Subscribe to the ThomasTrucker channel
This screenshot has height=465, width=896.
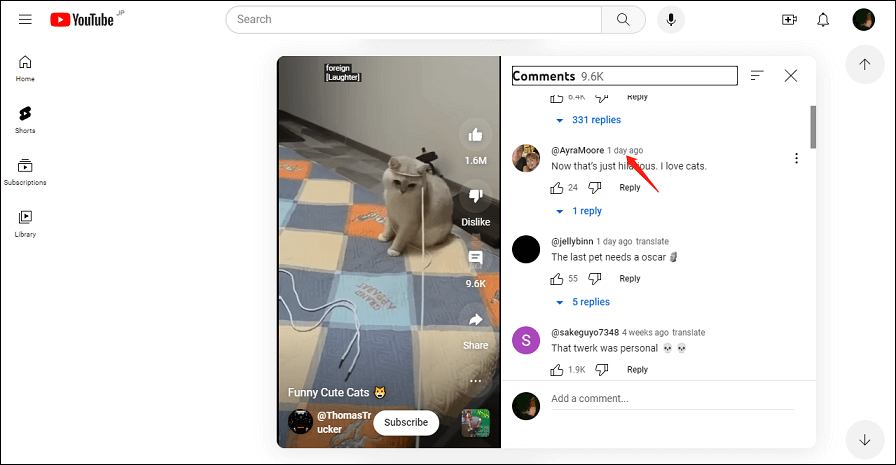coord(406,422)
